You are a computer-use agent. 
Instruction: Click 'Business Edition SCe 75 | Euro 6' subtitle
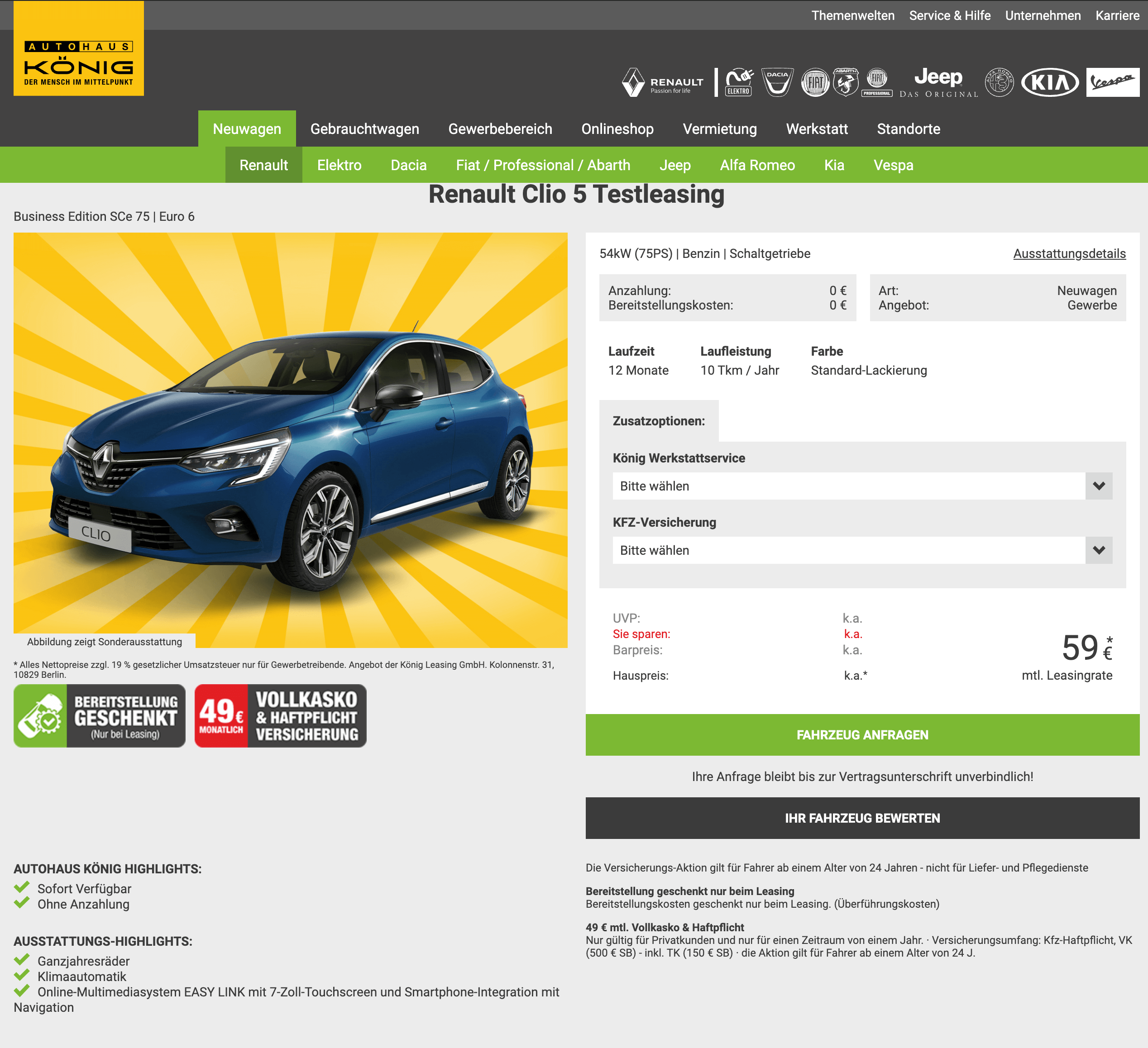point(104,216)
